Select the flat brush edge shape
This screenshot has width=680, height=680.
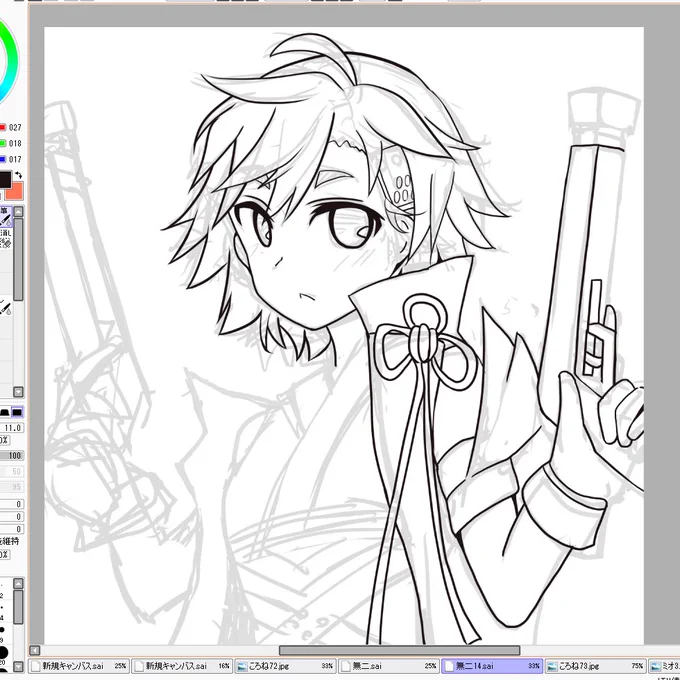pyautogui.click(x=17, y=412)
